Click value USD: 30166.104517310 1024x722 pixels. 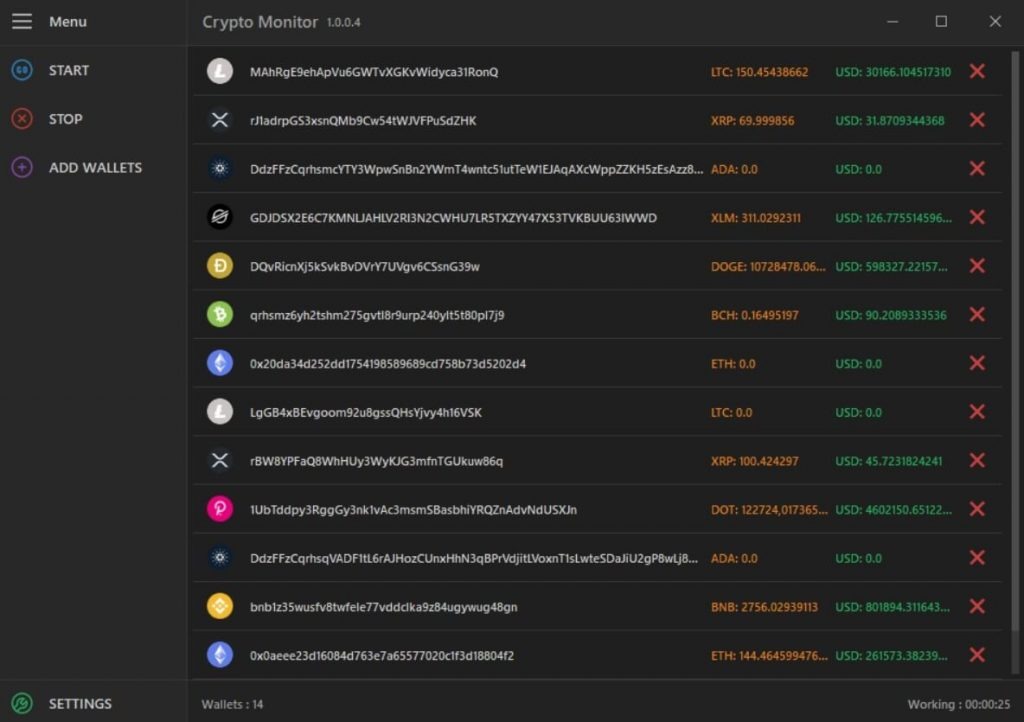click(893, 72)
